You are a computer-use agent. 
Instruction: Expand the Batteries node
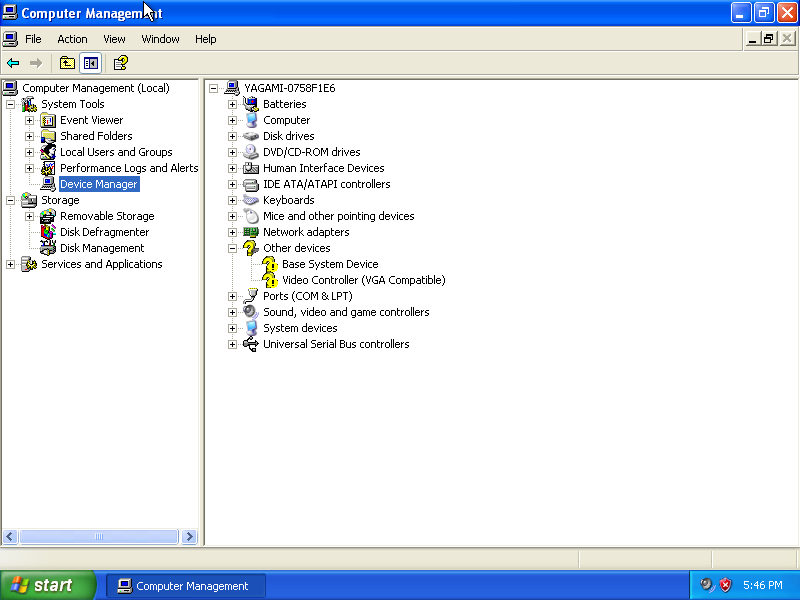[x=233, y=104]
